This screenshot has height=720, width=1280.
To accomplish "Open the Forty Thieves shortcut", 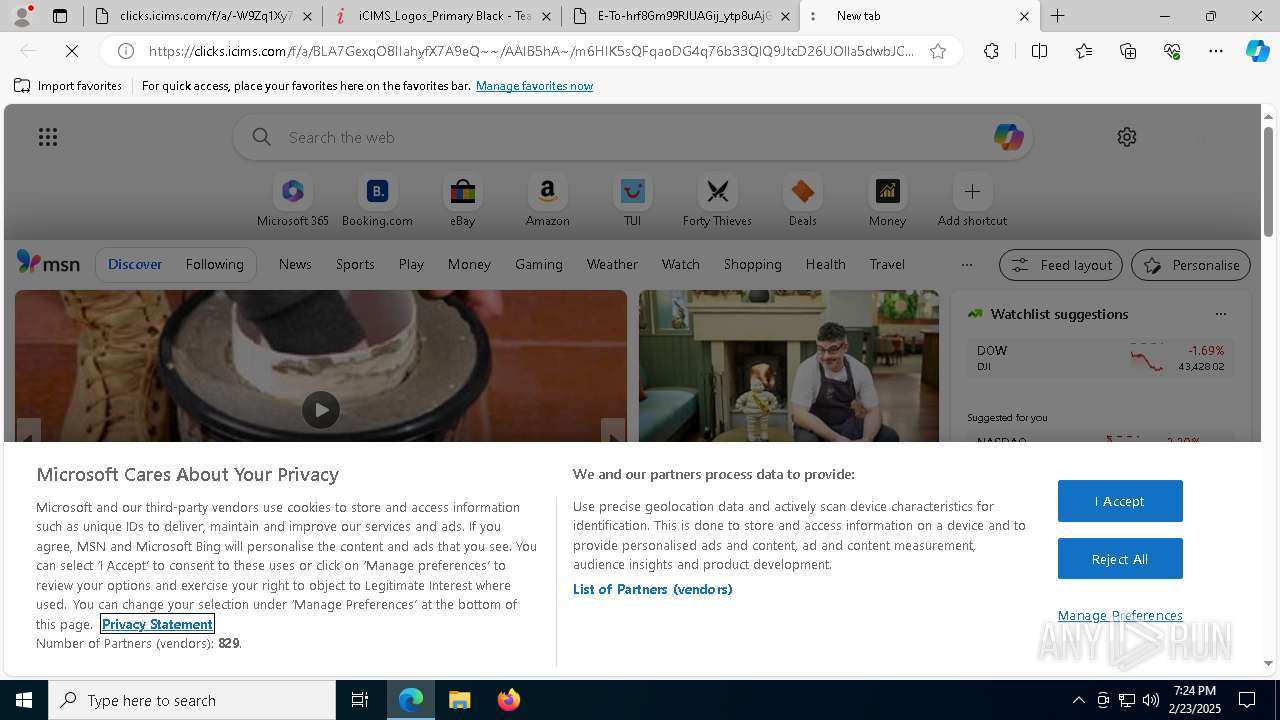I will (717, 201).
